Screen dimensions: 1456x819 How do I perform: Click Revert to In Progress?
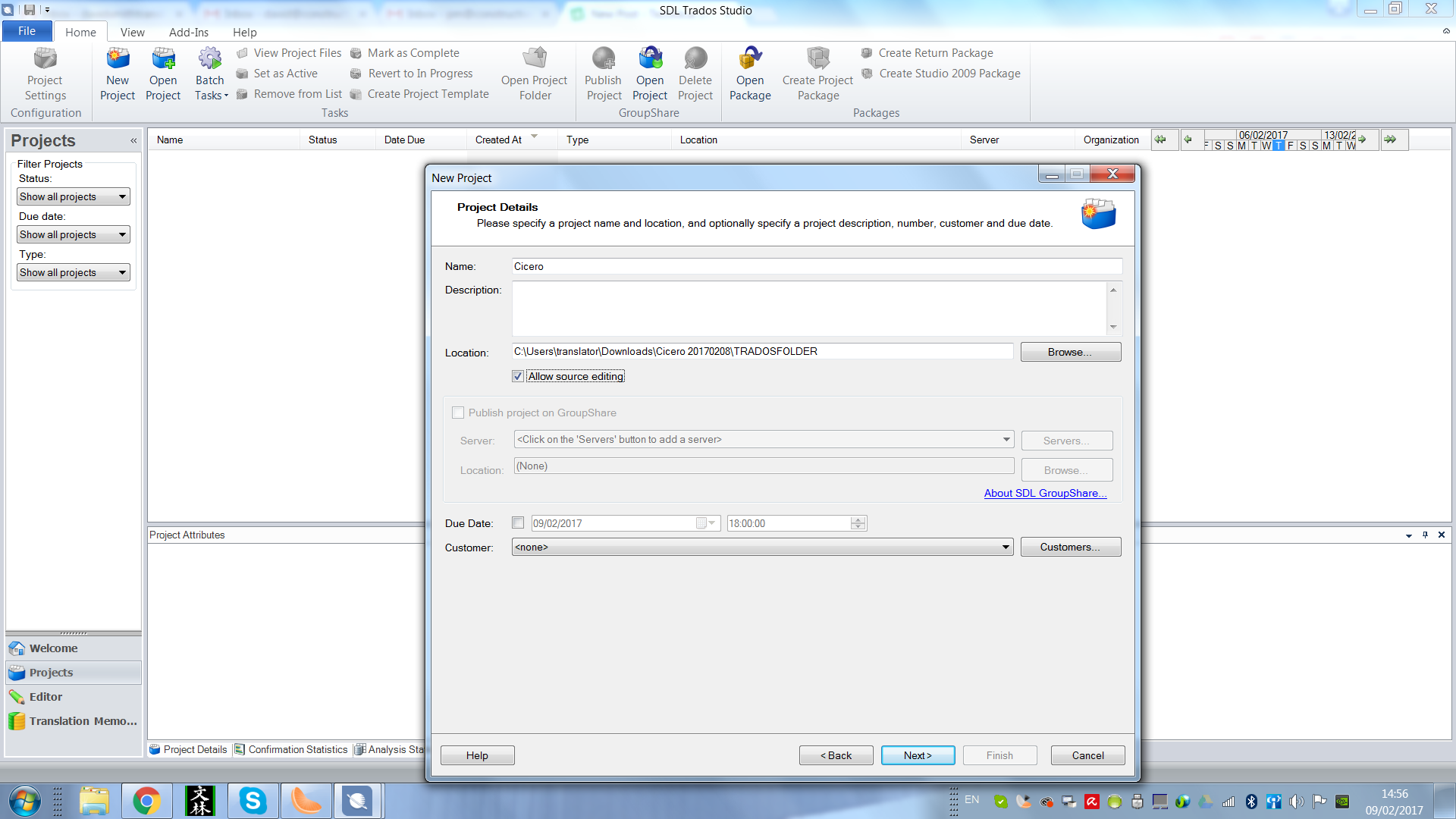(411, 74)
